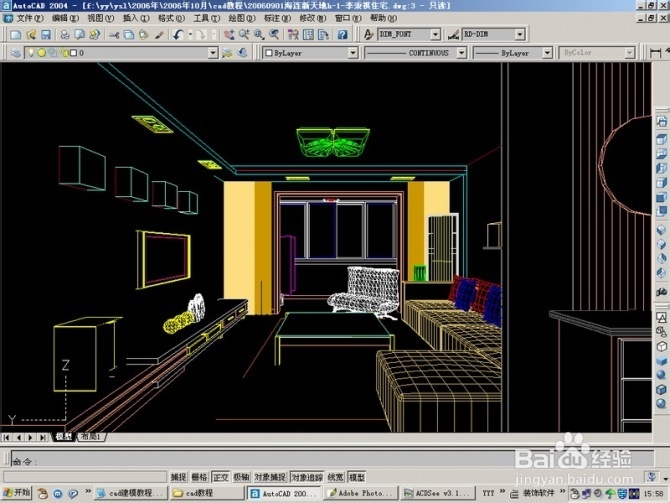This screenshot has height=503, width=670.
Task: Paste from clipboard icon in the toolbar
Action: coord(144,35)
